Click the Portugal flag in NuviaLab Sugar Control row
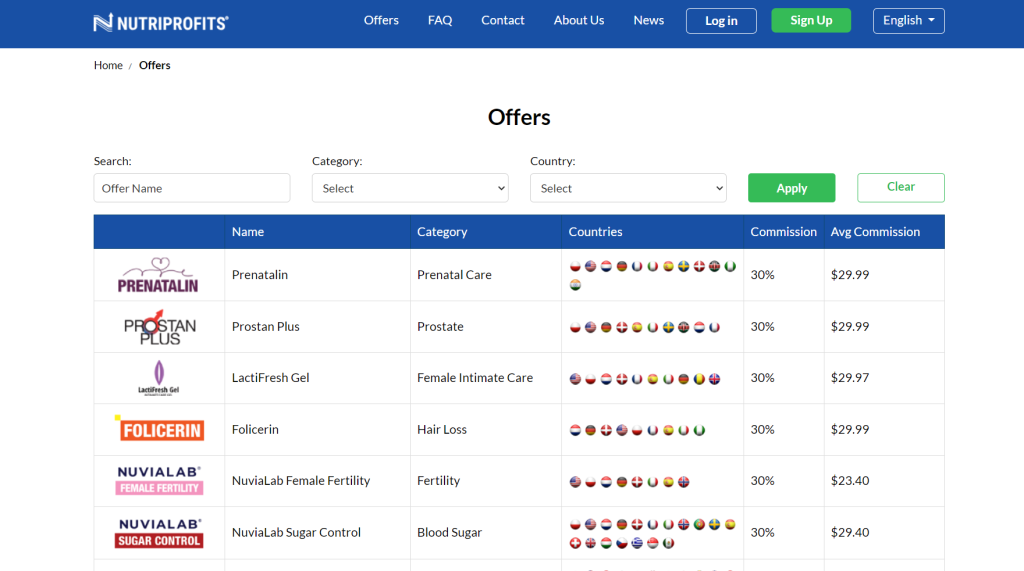The height and width of the screenshot is (571, 1024). coord(699,525)
